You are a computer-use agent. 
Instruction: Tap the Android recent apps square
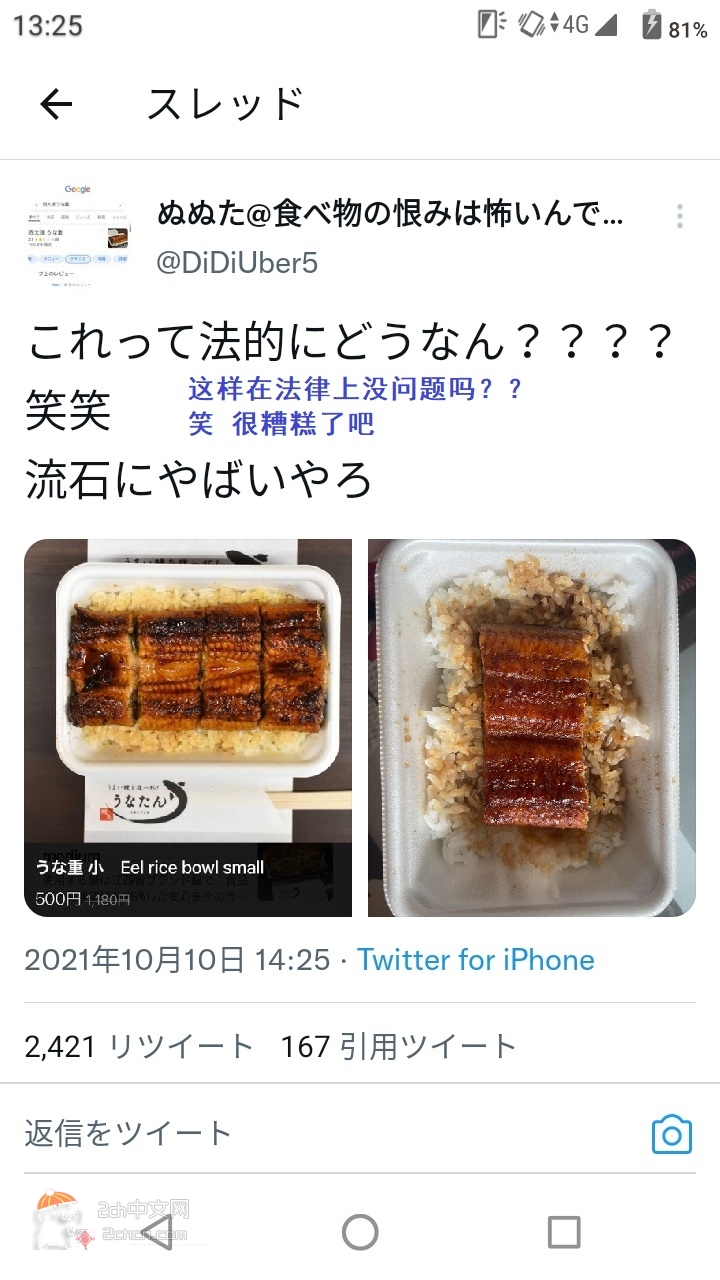564,1231
